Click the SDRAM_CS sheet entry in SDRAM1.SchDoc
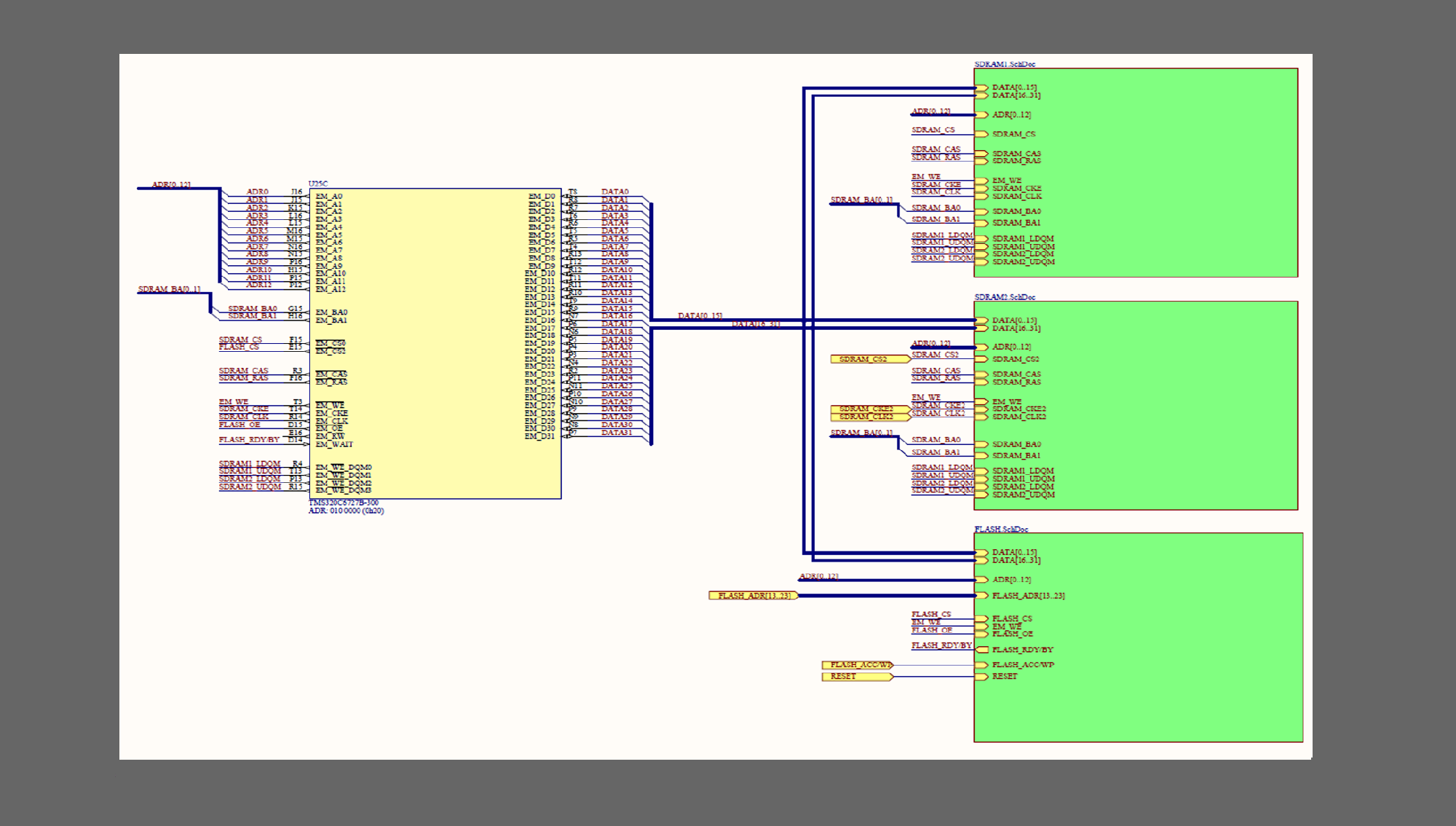The image size is (1456, 826). pyautogui.click(x=1005, y=134)
